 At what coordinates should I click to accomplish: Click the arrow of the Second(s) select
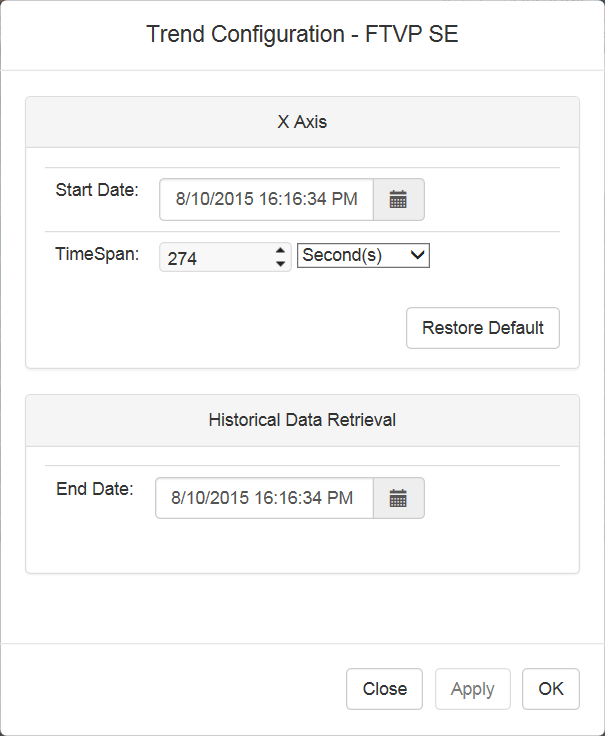418,256
